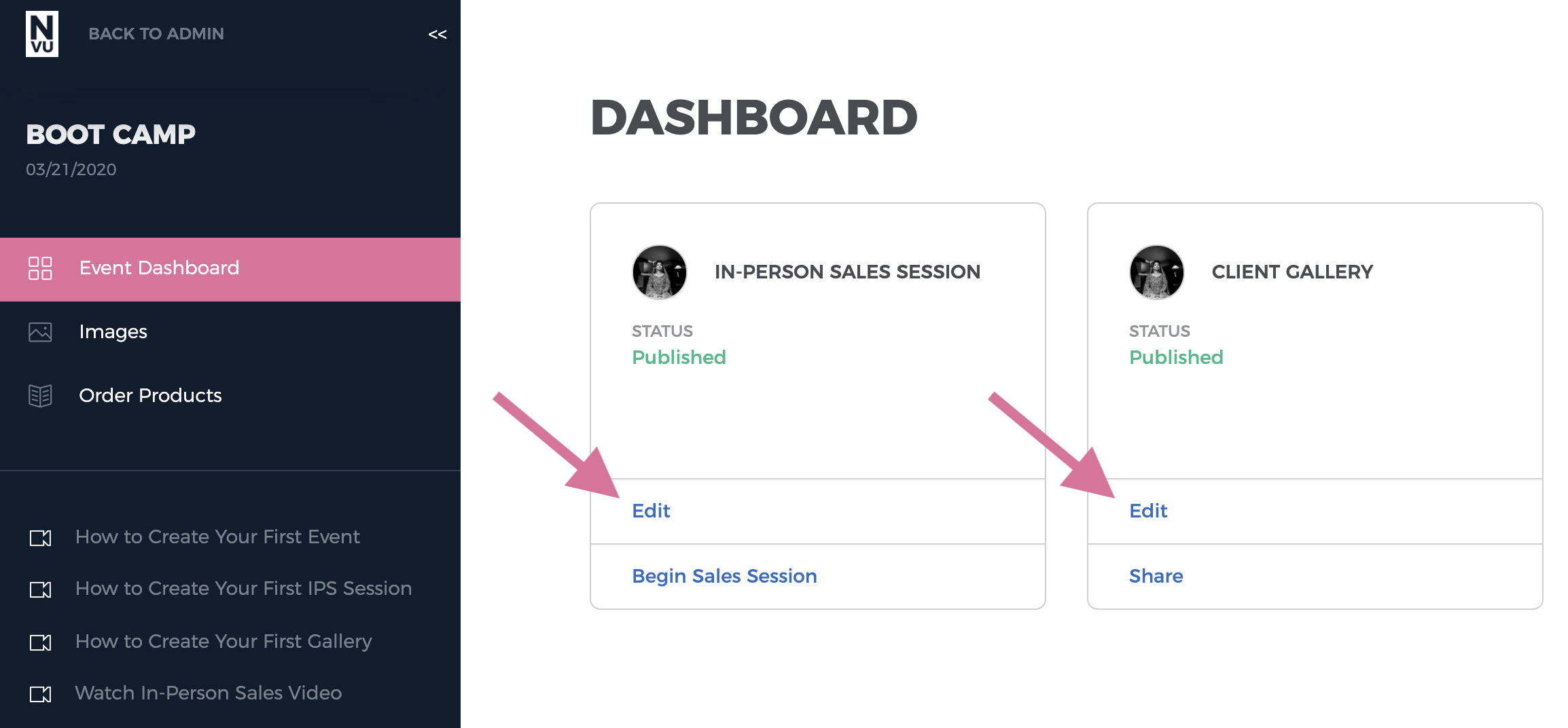Click Begin Sales Session link
Image resolution: width=1568 pixels, height=728 pixels.
click(724, 576)
